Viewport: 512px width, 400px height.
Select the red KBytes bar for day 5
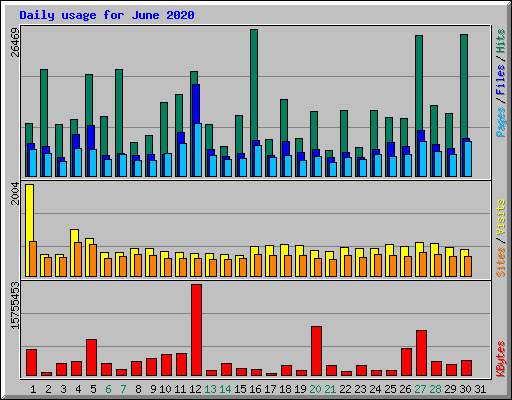[91, 357]
